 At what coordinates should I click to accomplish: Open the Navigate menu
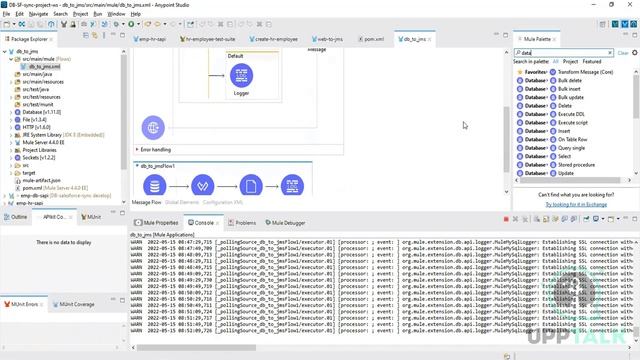tap(38, 14)
